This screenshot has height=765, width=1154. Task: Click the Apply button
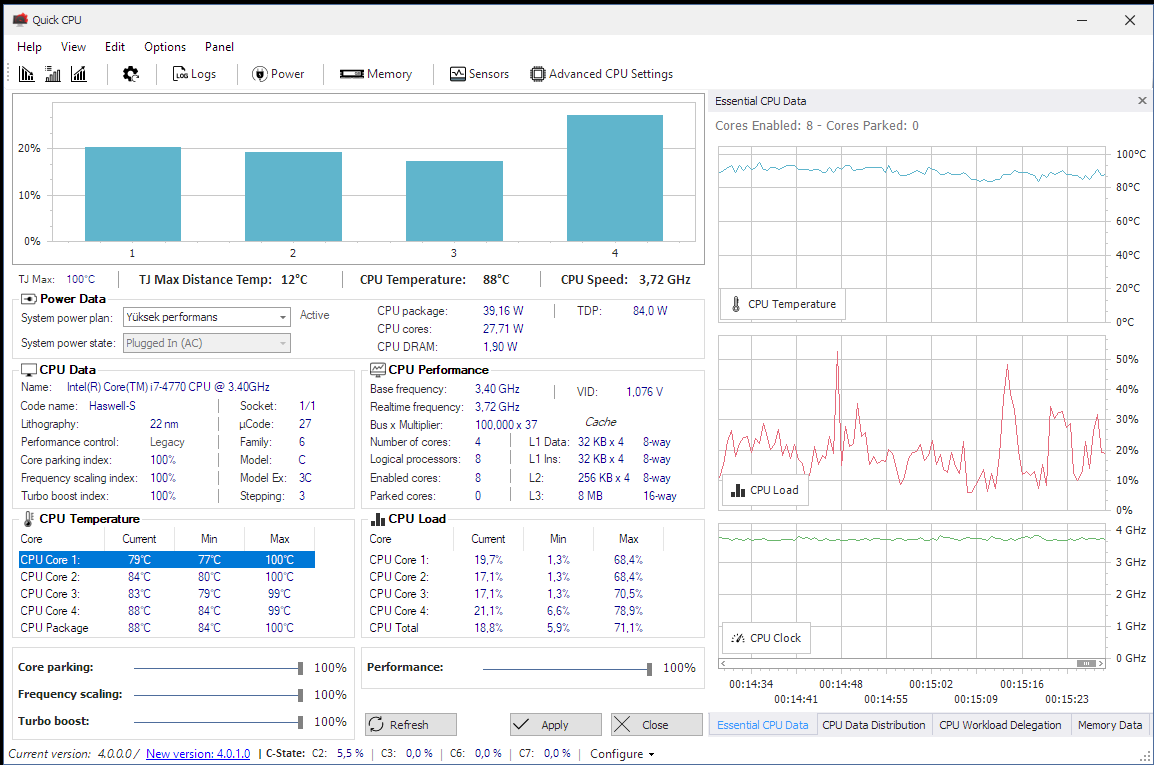click(x=556, y=725)
